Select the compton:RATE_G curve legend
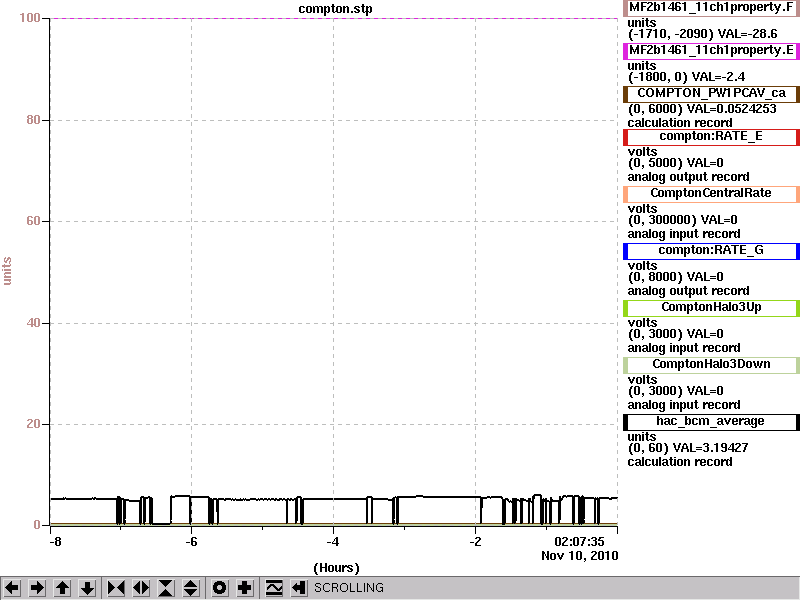The height and width of the screenshot is (600, 800). pos(711,251)
